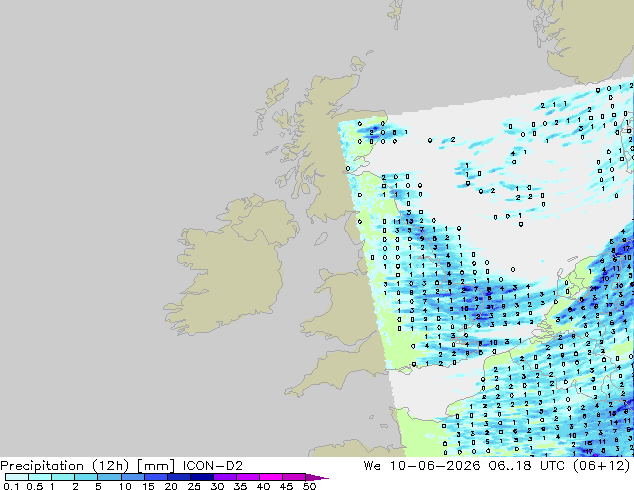
Task: Click the legend value '25'
Action: click(x=194, y=486)
